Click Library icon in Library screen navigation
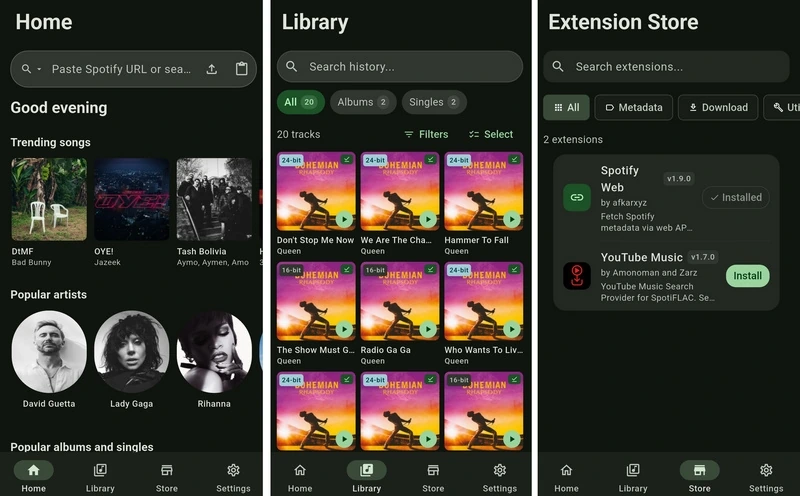 [366, 470]
